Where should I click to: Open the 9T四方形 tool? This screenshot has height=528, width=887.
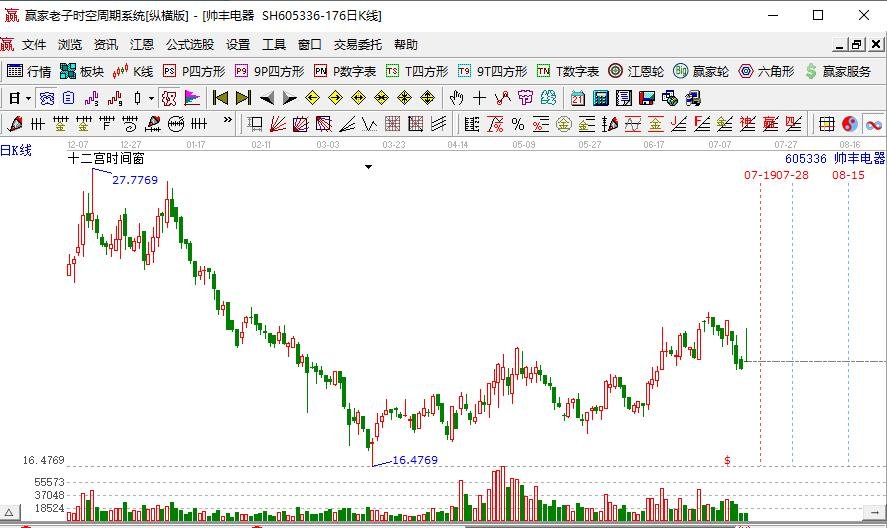(x=492, y=71)
